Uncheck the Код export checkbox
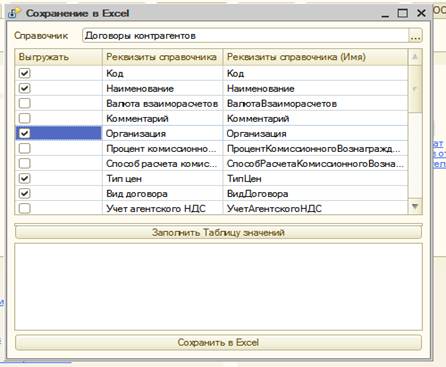The height and width of the screenshot is (367, 446). click(x=25, y=73)
